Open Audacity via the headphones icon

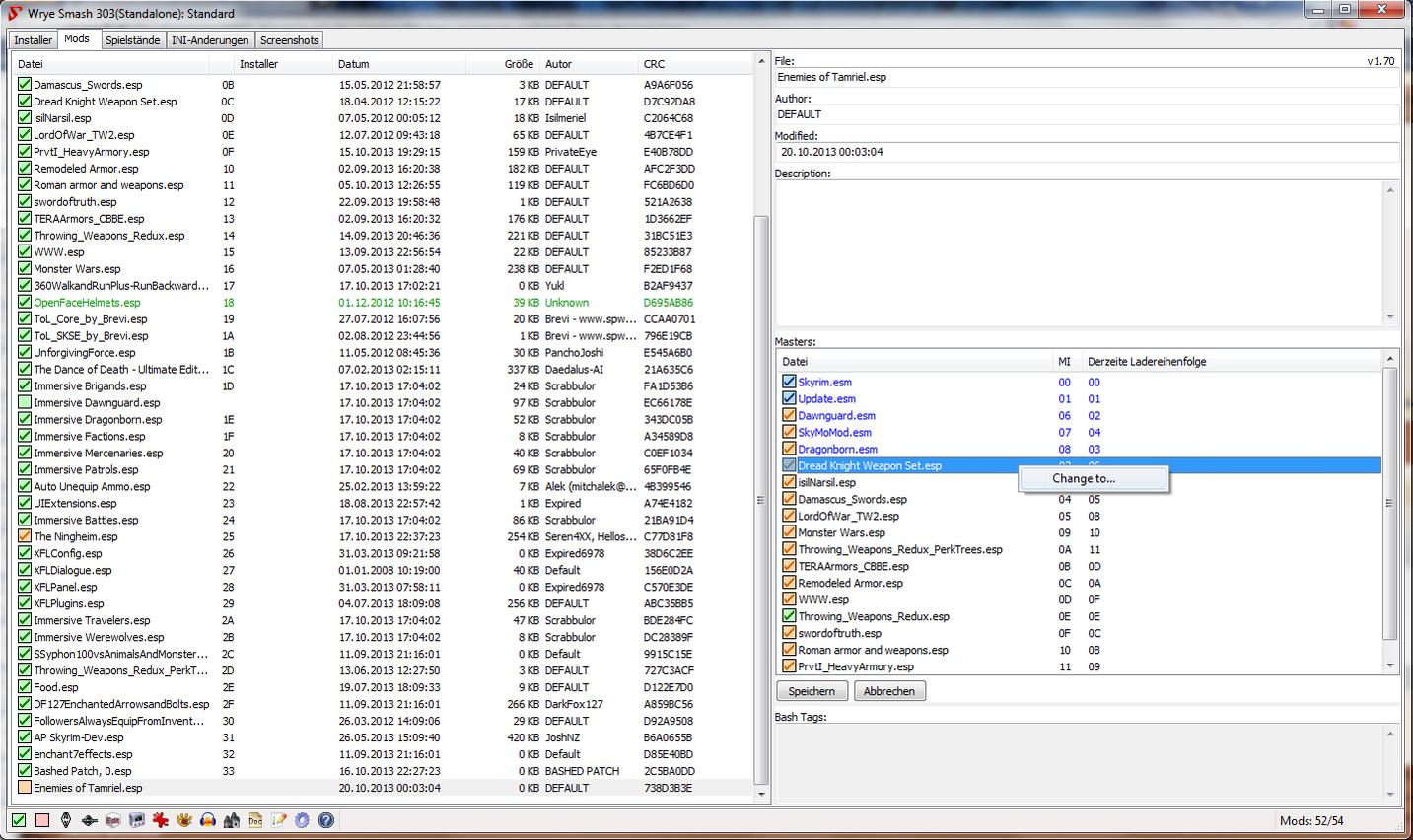click(208, 820)
